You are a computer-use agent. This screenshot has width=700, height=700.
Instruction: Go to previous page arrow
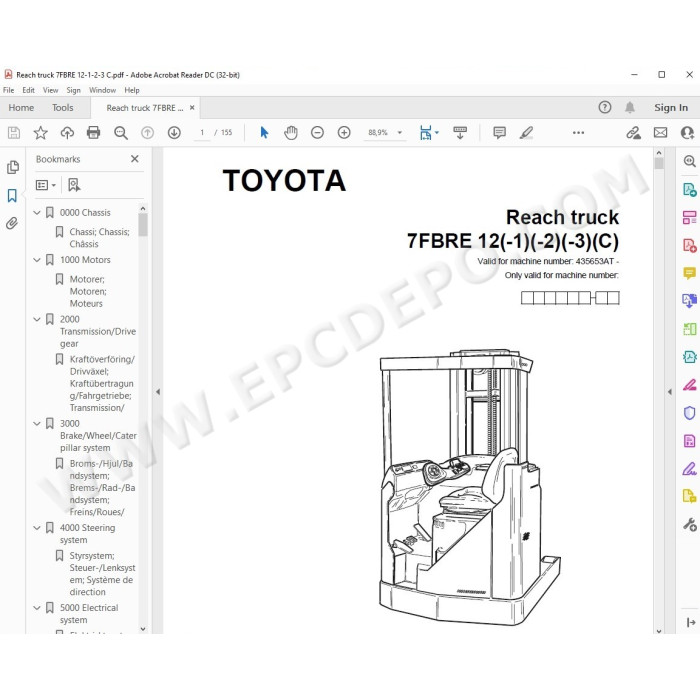point(147,133)
